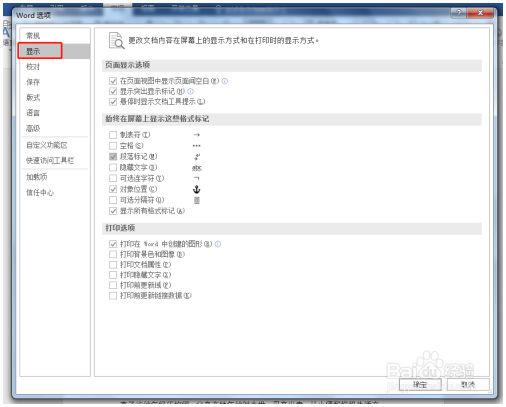Toggle the 空格 checkbox
This screenshot has width=506, height=407.
pos(113,146)
